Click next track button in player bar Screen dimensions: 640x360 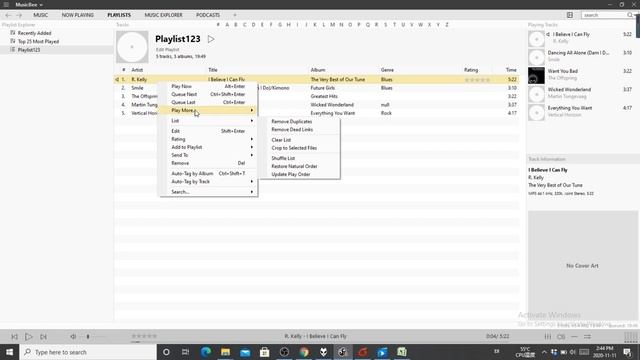click(x=43, y=337)
